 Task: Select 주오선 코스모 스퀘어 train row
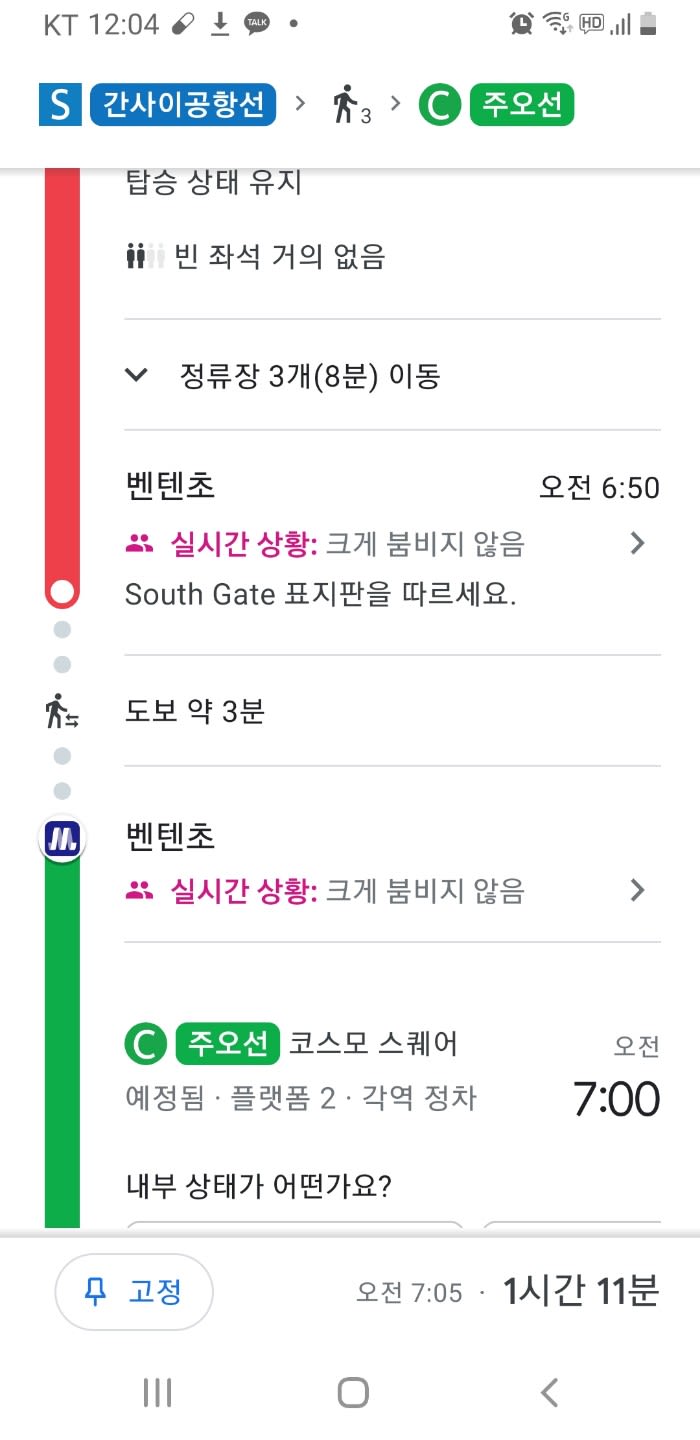tap(392, 1070)
